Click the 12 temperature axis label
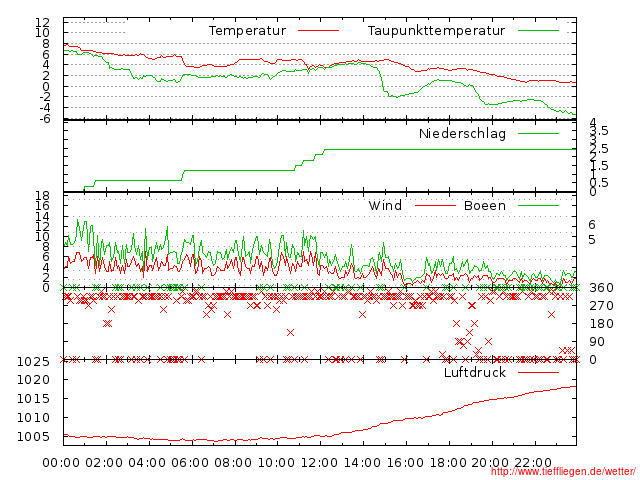Screen dimensions: 640x480 [42, 22]
